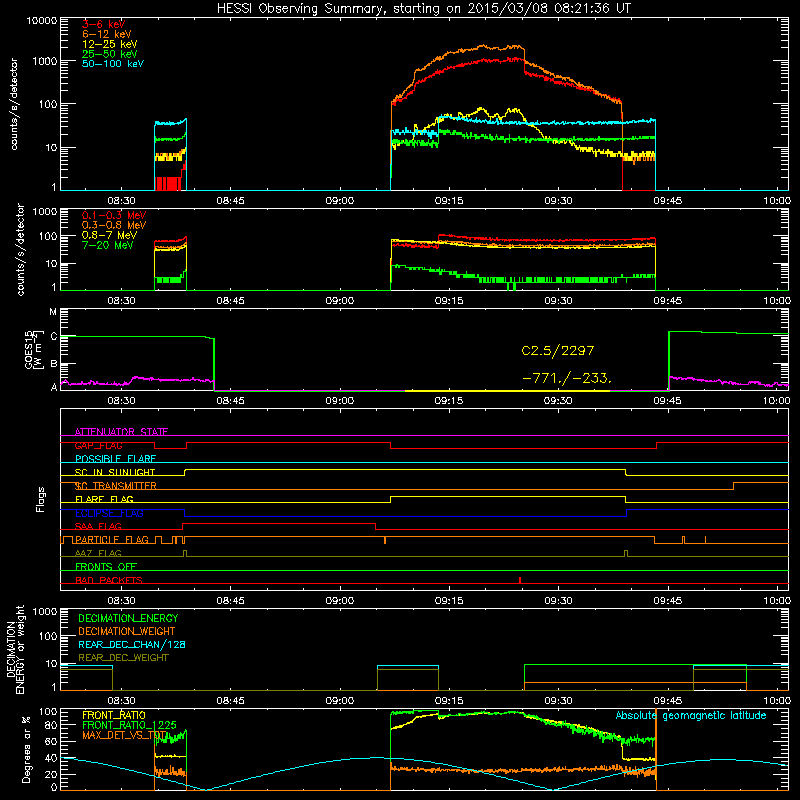The height and width of the screenshot is (800, 800).
Task: Click the FRONT_RATIO_1225 legend label
Action: tap(129, 725)
